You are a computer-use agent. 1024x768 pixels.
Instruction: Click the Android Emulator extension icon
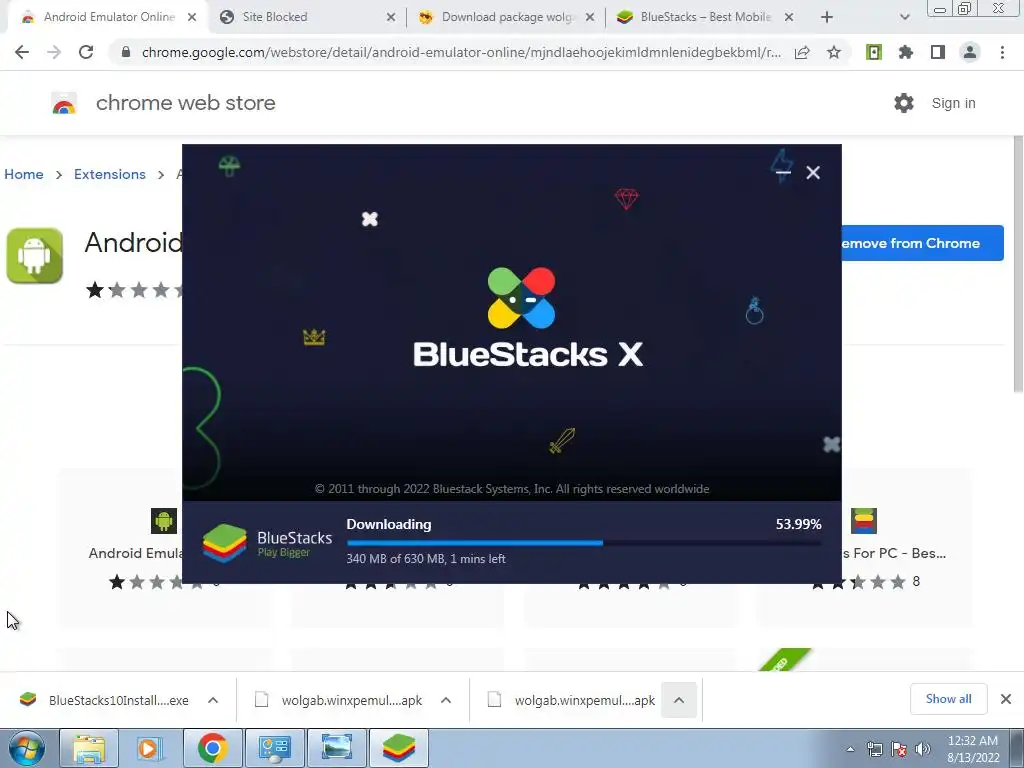35,255
